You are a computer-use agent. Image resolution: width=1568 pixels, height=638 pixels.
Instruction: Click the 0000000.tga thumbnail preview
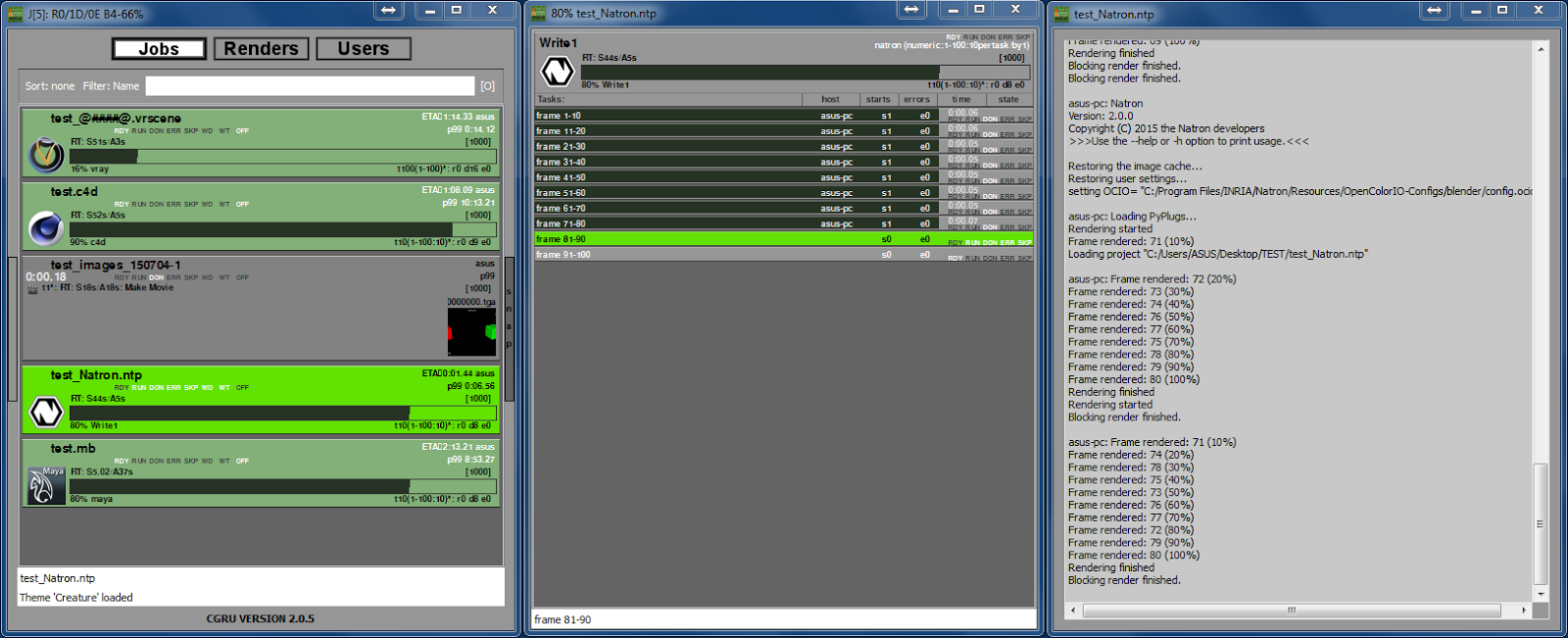(472, 331)
